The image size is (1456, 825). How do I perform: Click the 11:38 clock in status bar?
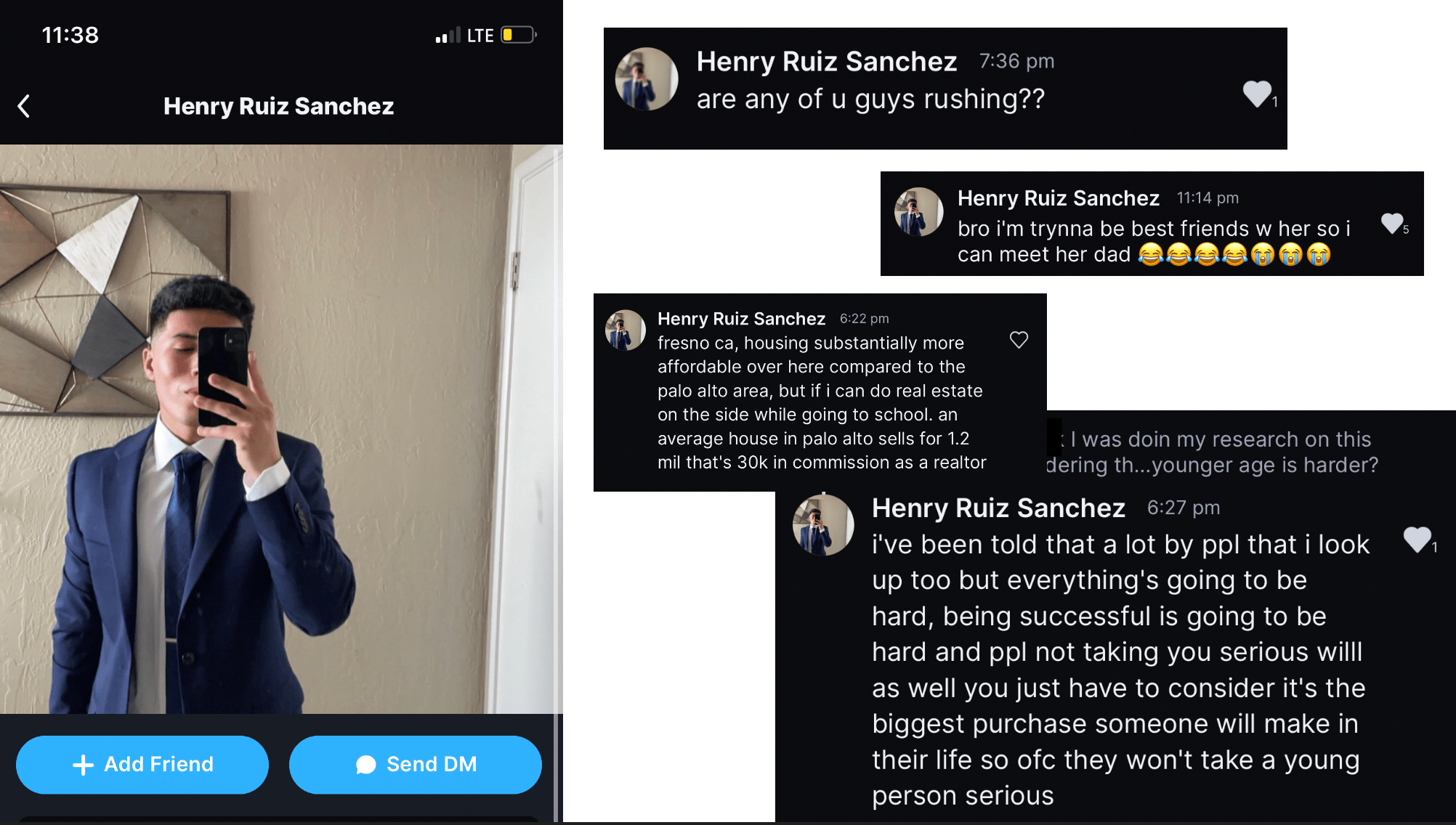tap(70, 35)
